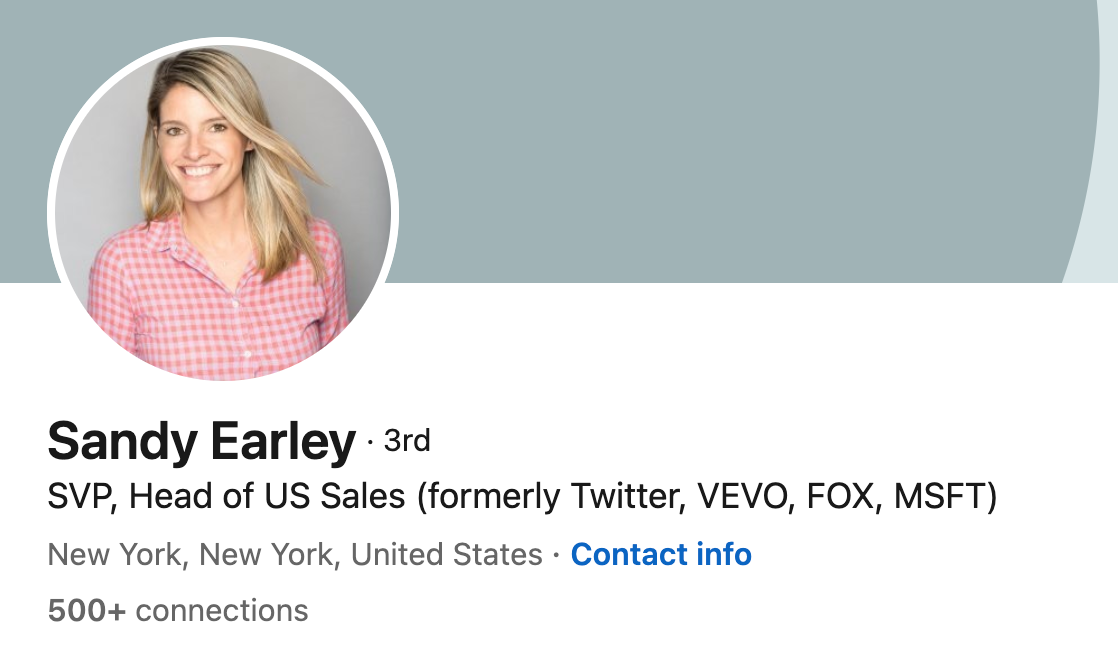View Sandy Earley's circular profile photo
1118x648 pixels.
pos(223,212)
